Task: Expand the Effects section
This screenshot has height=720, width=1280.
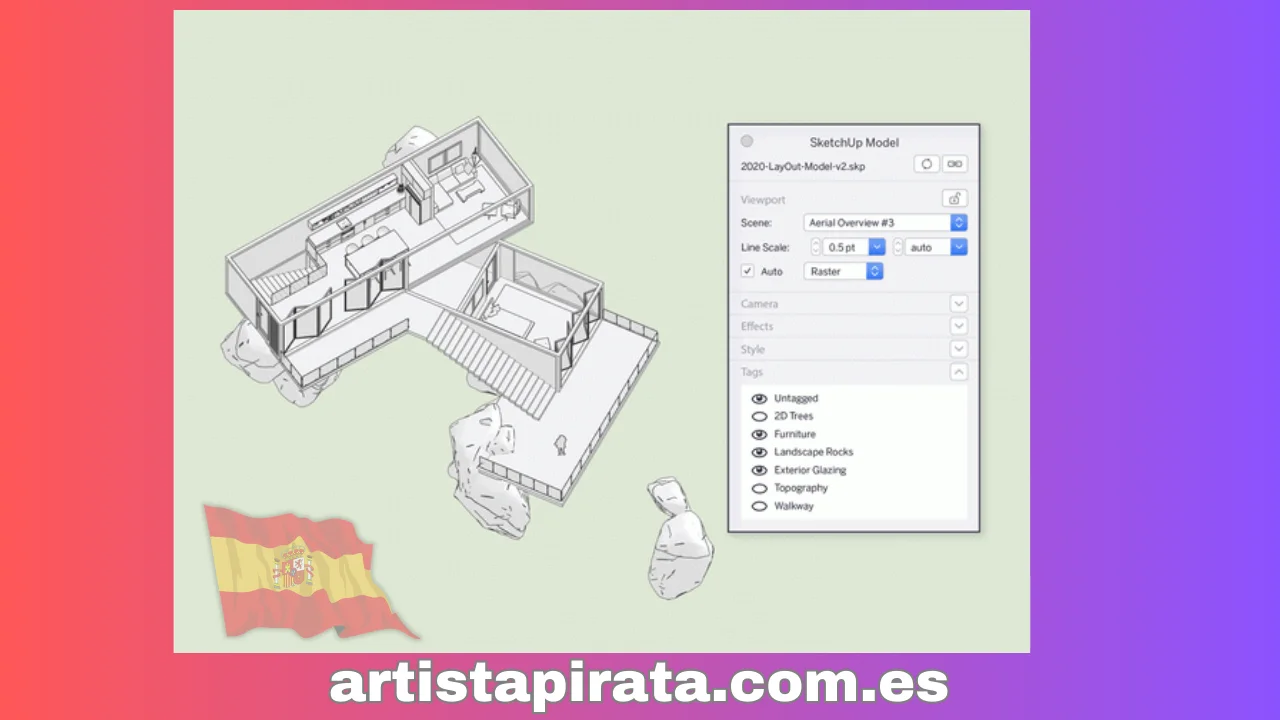Action: [958, 326]
